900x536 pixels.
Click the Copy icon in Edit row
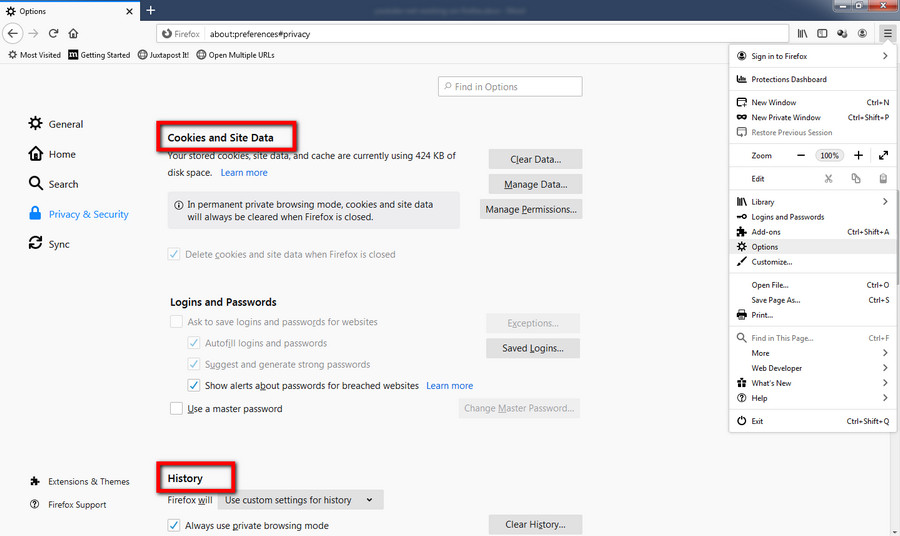pyautogui.click(x=856, y=178)
